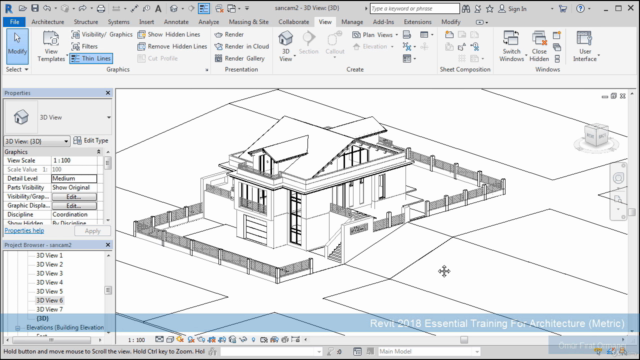The height and width of the screenshot is (360, 640).
Task: Click the Steering Wheel navigation icon
Action: coord(618,178)
